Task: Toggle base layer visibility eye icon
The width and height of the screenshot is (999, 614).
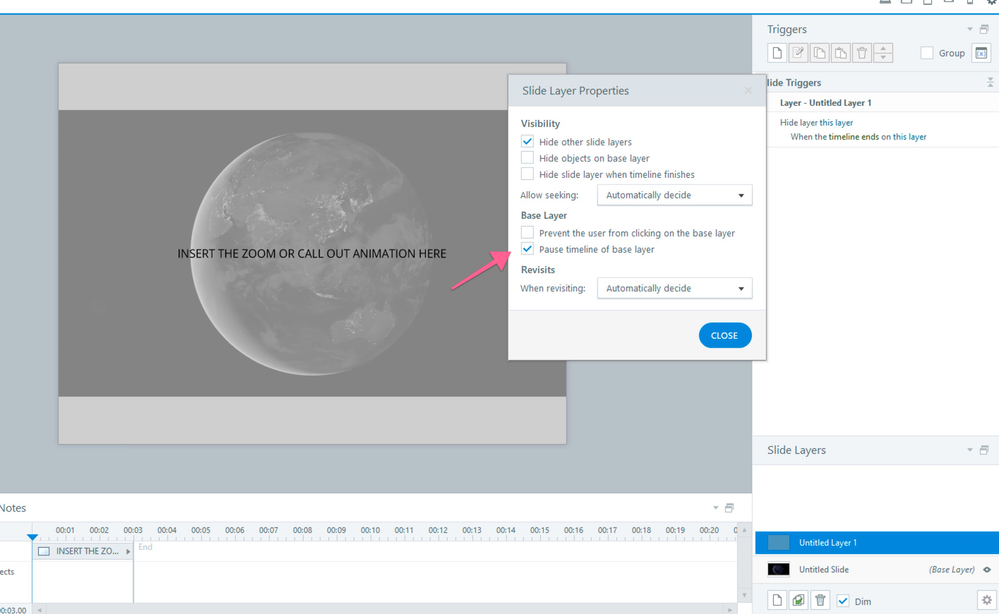Action: [x=986, y=570]
